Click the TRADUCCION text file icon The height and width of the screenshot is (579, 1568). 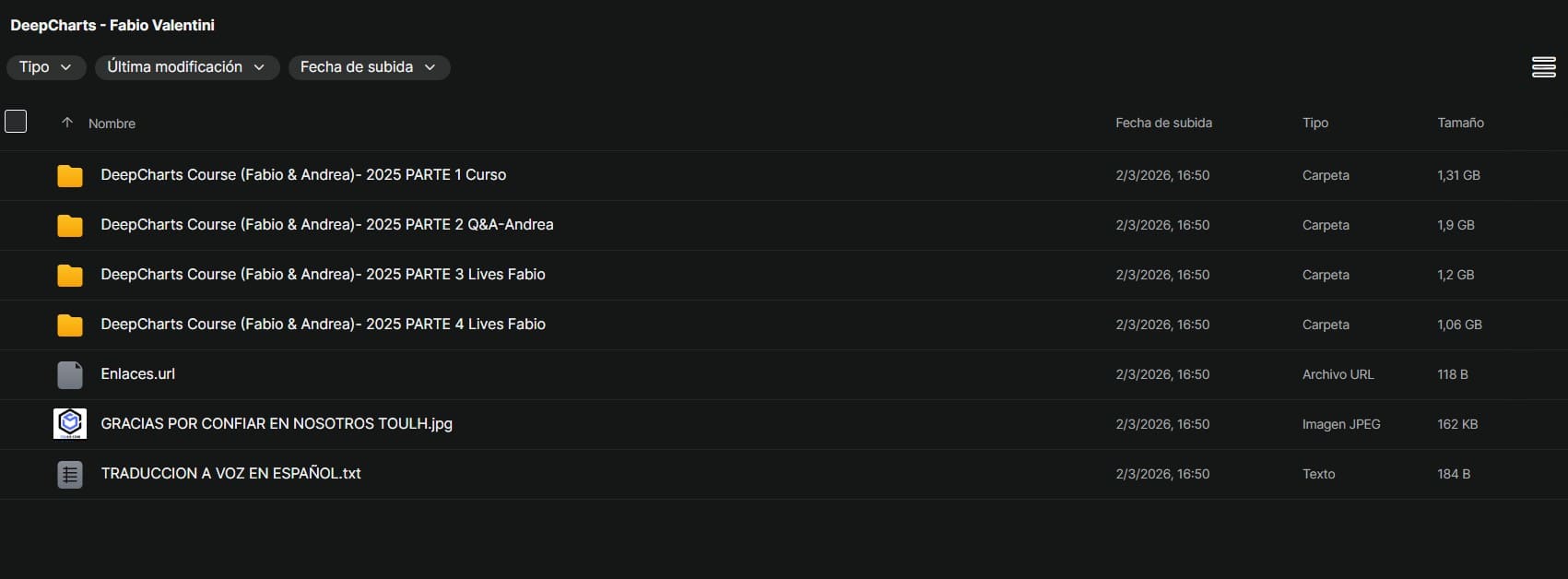[70, 474]
